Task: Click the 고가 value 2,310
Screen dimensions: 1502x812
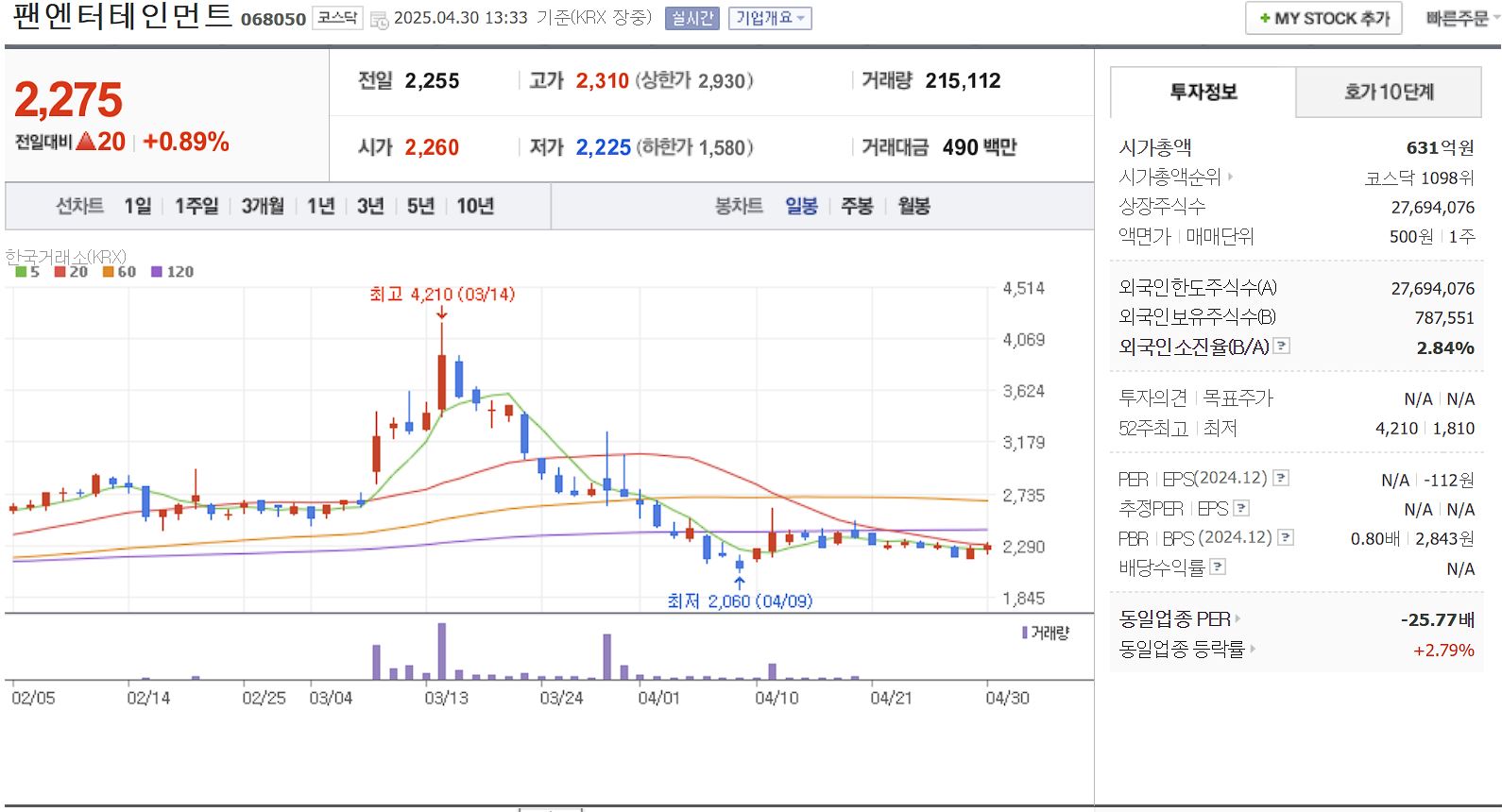Action: (603, 81)
